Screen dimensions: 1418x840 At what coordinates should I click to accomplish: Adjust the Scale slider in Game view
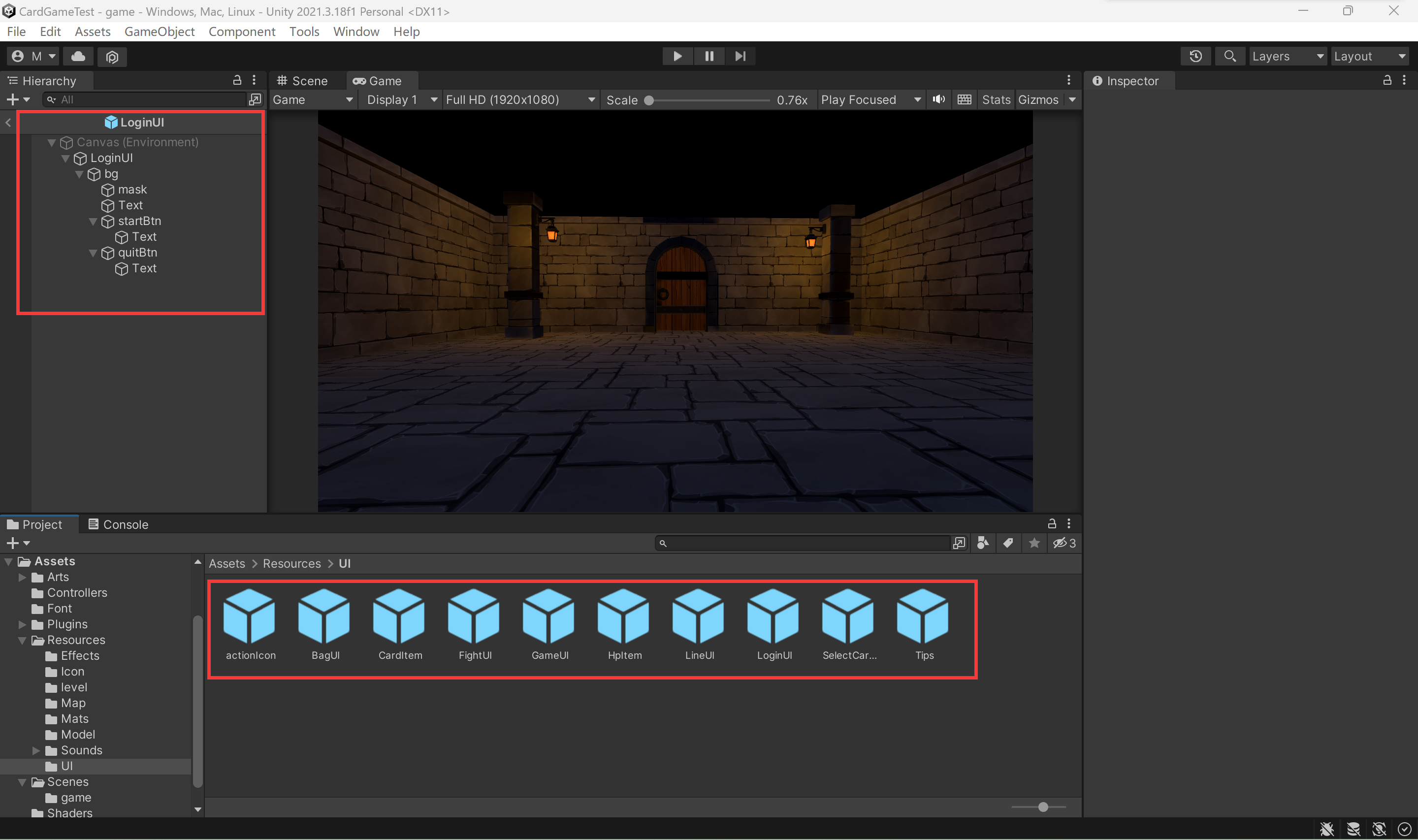coord(651,99)
